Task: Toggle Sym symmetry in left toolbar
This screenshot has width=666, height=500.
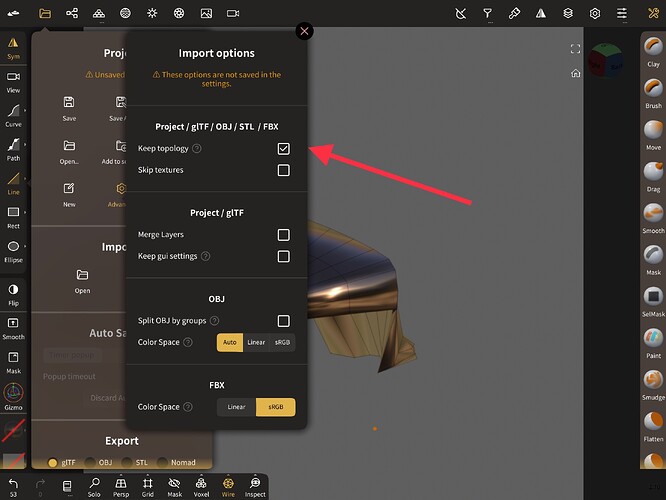Action: pyautogui.click(x=13, y=48)
